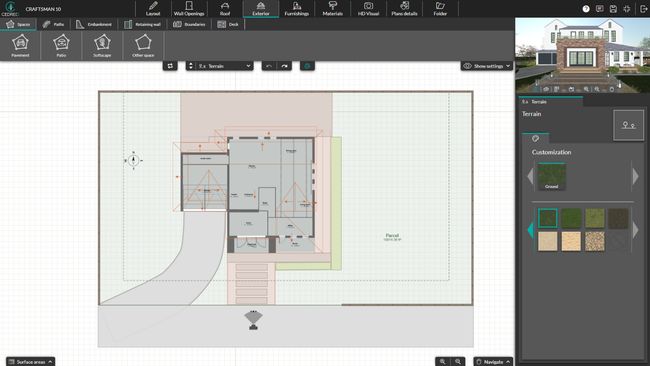Click the swap view arrows button
The image size is (650, 366).
(170, 66)
